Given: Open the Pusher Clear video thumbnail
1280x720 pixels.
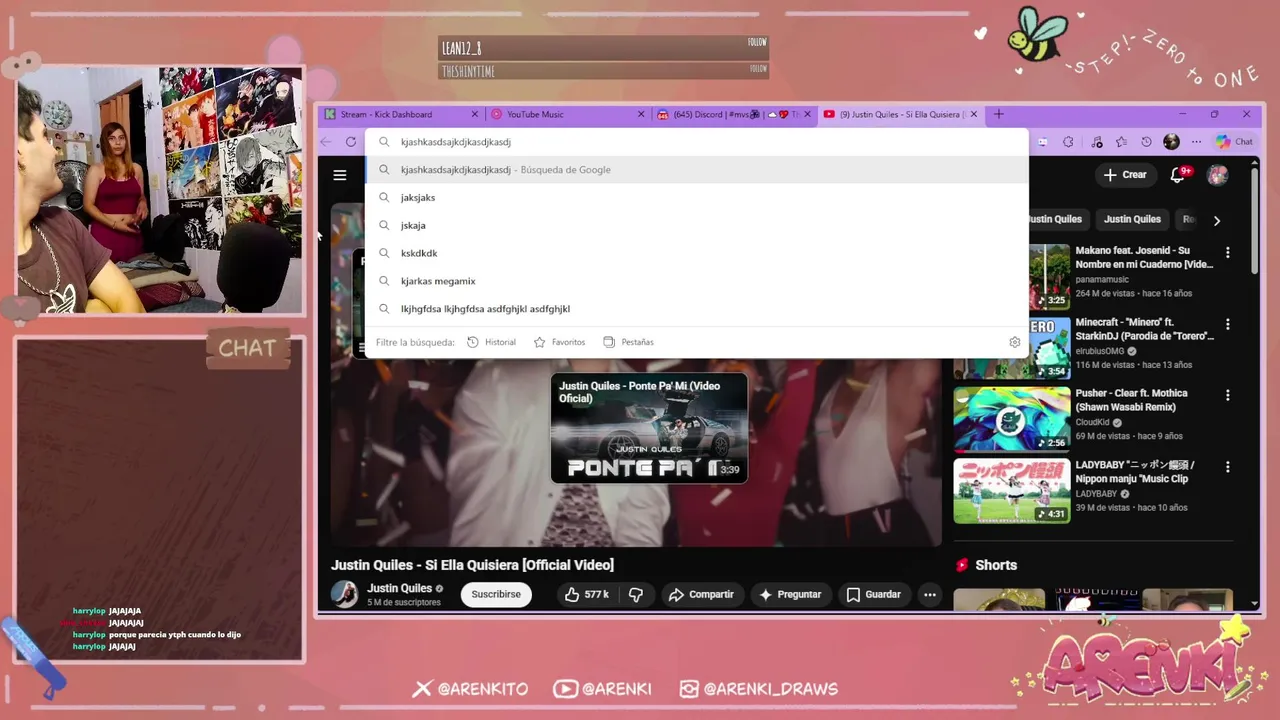Looking at the screenshot, I should [1011, 420].
